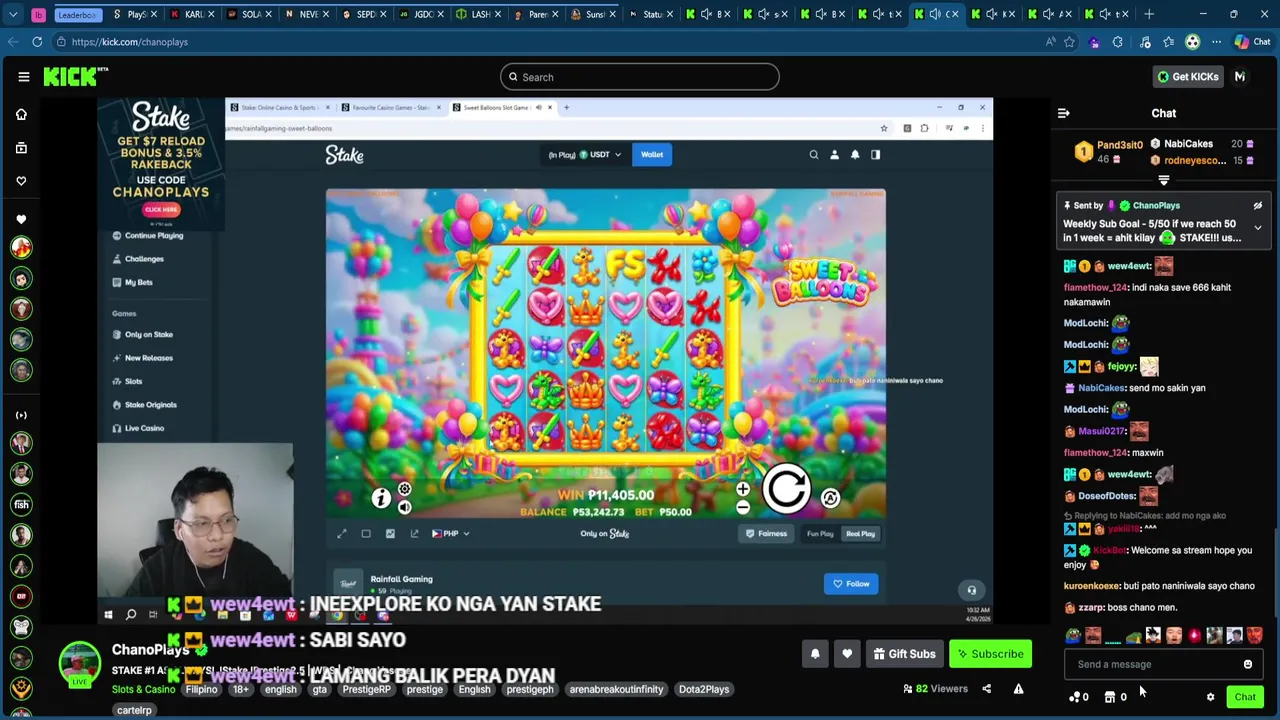Toggle notification bell for ChanoPlays
The image size is (1280, 720).
pyautogui.click(x=815, y=654)
